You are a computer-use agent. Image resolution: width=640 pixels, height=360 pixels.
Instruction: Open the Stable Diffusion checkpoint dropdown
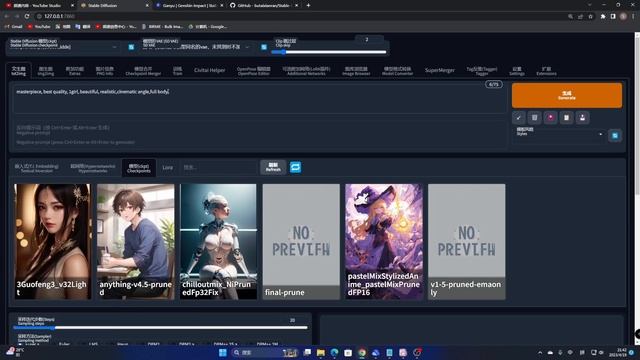pyautogui.click(x=64, y=47)
